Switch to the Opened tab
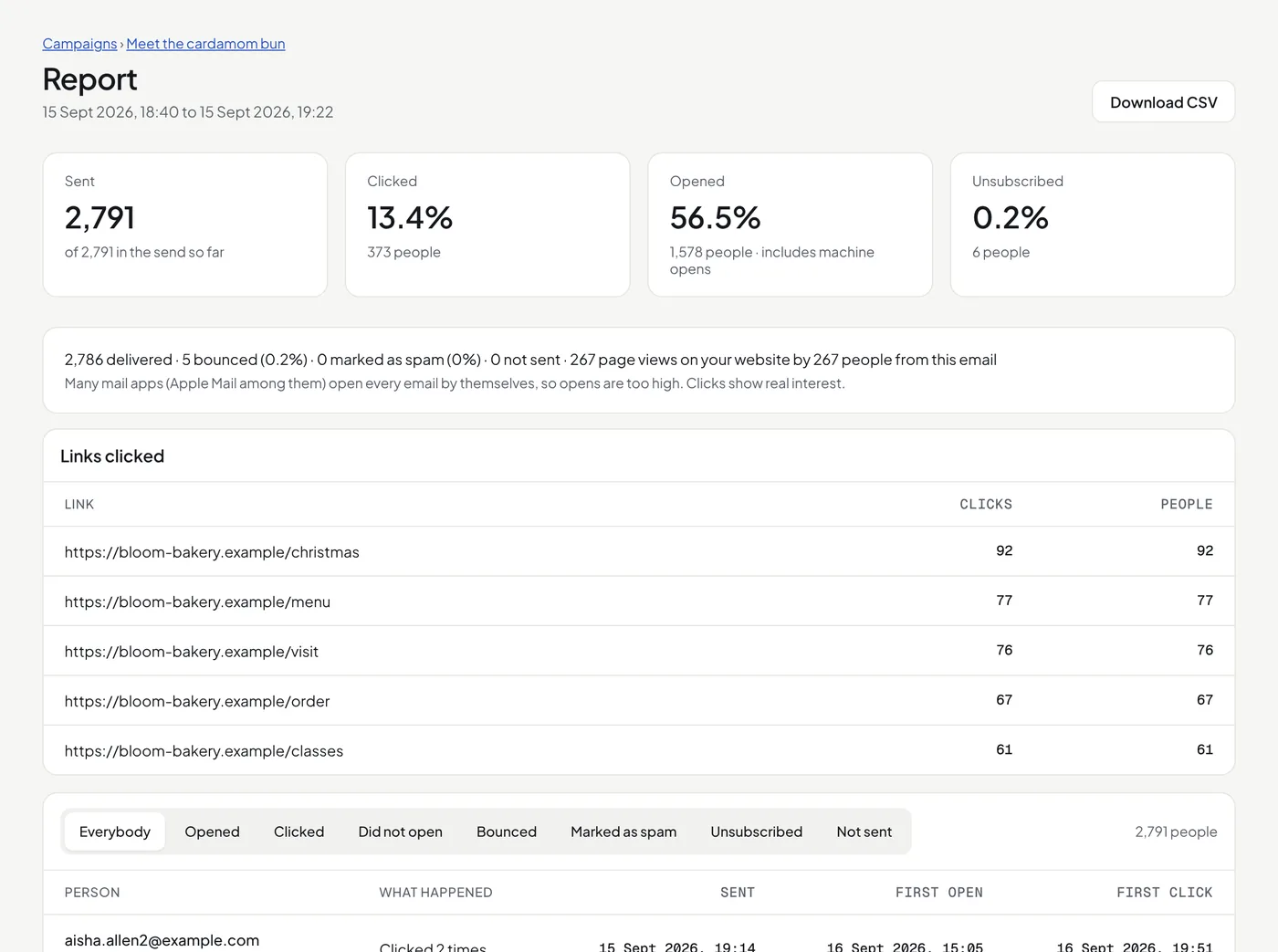The width and height of the screenshot is (1278, 952). [x=212, y=832]
